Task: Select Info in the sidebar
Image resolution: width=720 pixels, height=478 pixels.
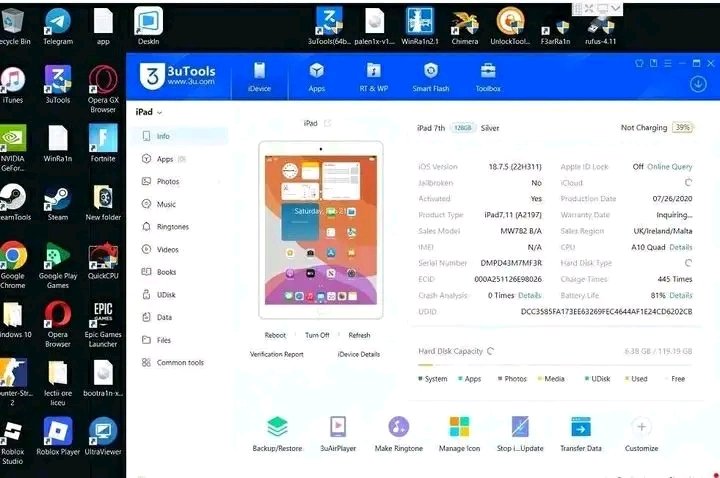Action: coord(179,136)
